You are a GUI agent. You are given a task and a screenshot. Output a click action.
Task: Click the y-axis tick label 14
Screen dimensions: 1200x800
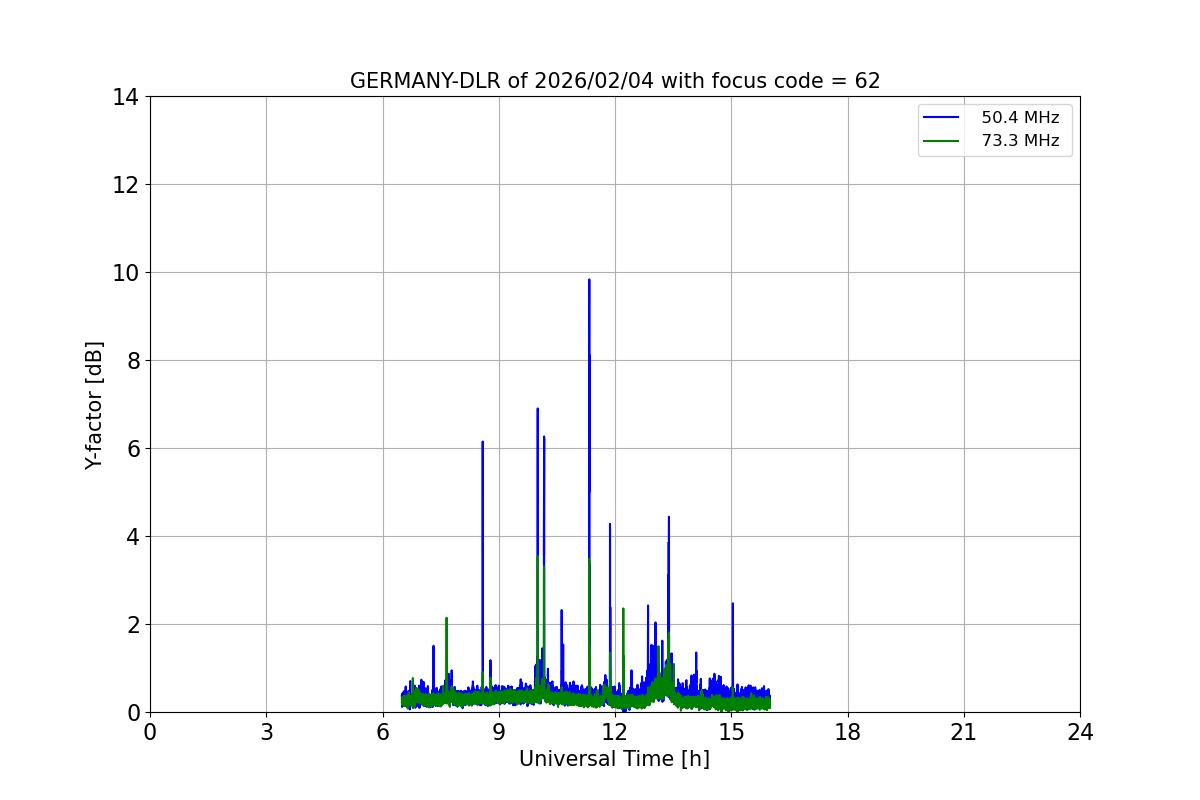125,97
